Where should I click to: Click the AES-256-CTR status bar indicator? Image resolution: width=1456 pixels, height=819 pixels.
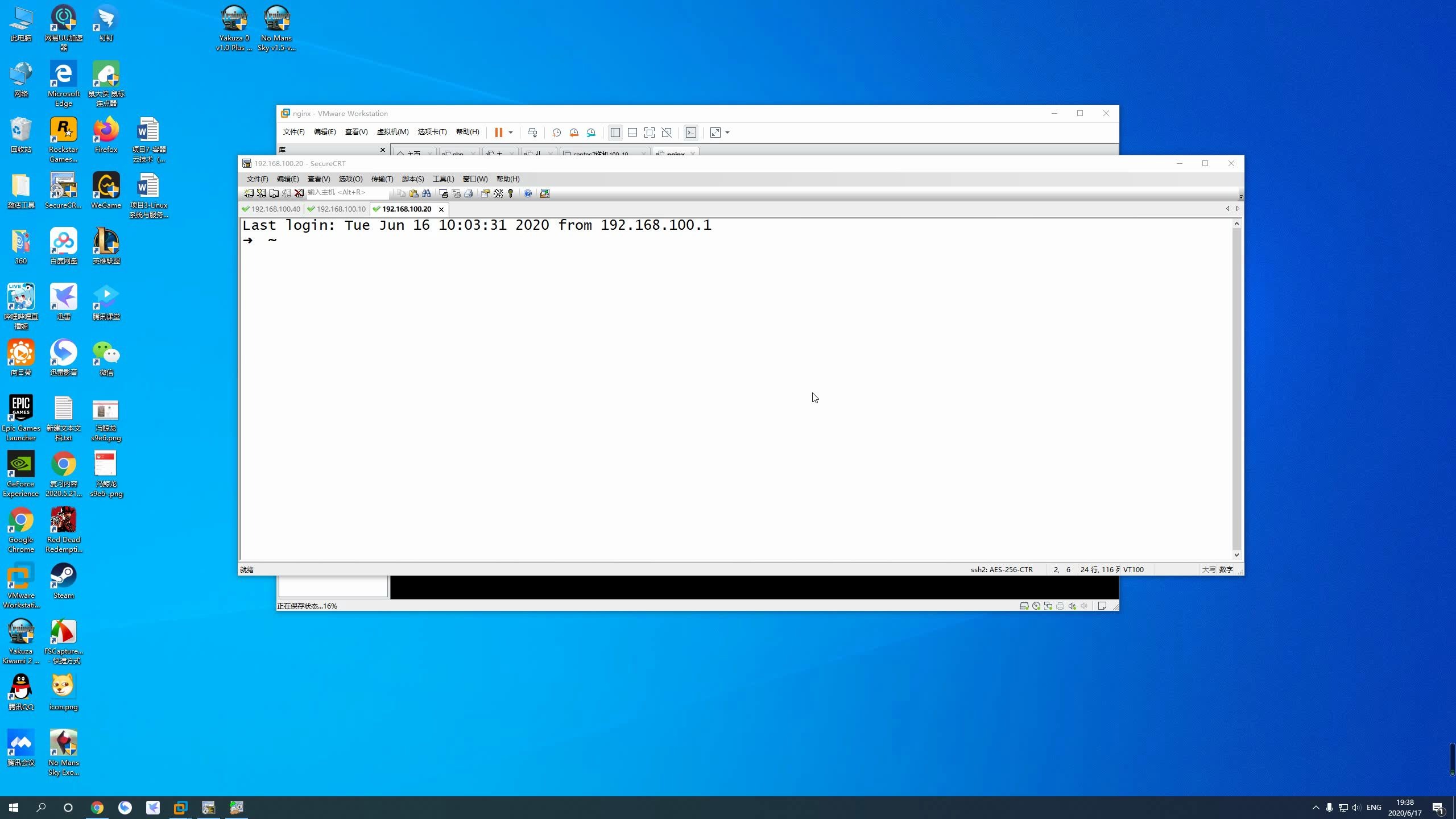[1002, 569]
